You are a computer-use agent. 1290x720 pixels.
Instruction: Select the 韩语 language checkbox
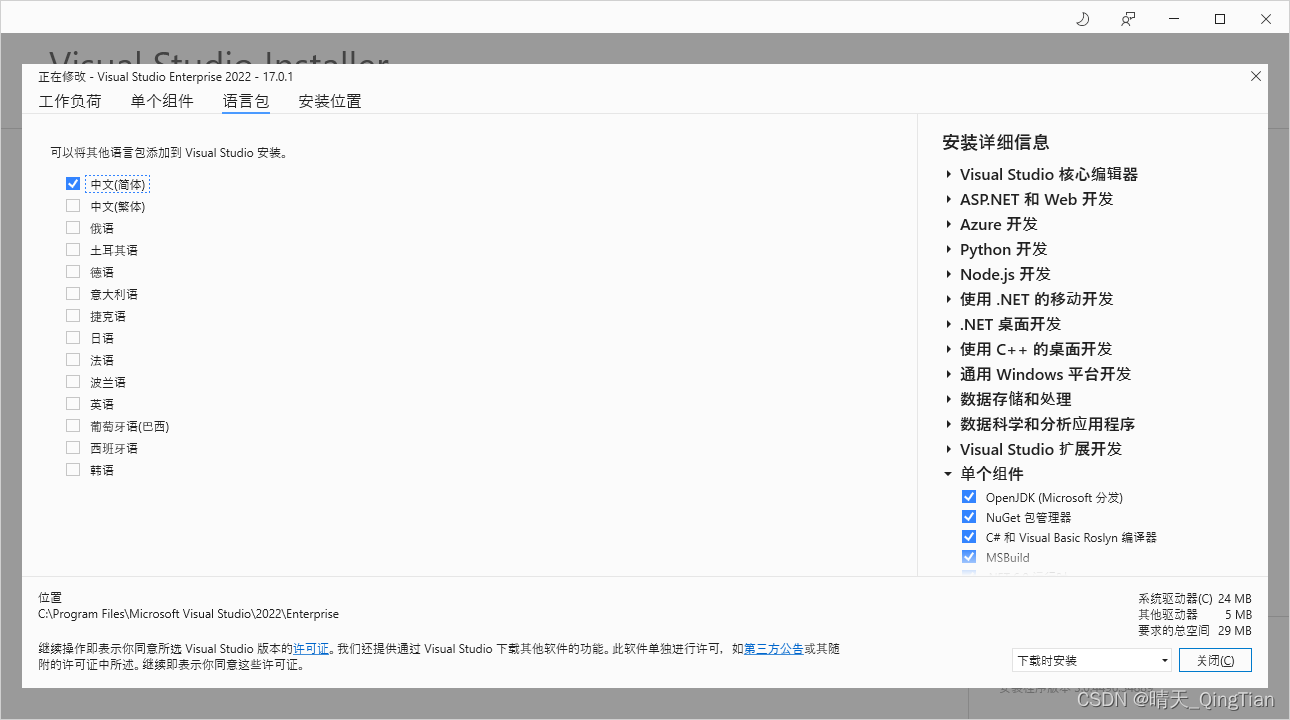73,469
